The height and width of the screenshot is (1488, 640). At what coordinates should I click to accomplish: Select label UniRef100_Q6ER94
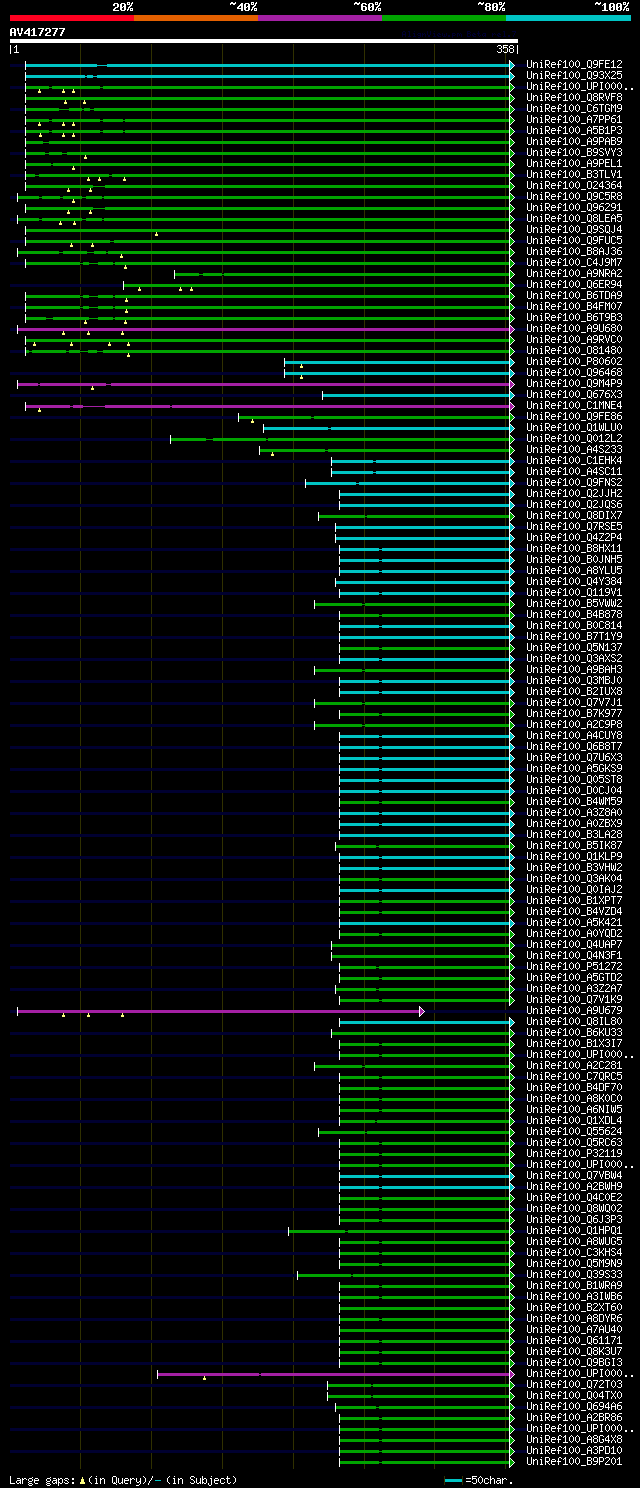(574, 284)
